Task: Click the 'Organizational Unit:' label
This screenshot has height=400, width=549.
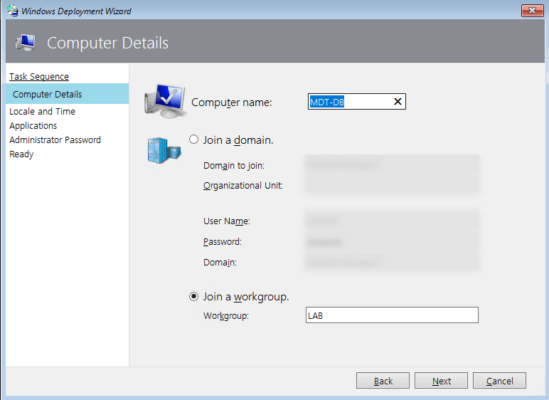Action: point(243,185)
